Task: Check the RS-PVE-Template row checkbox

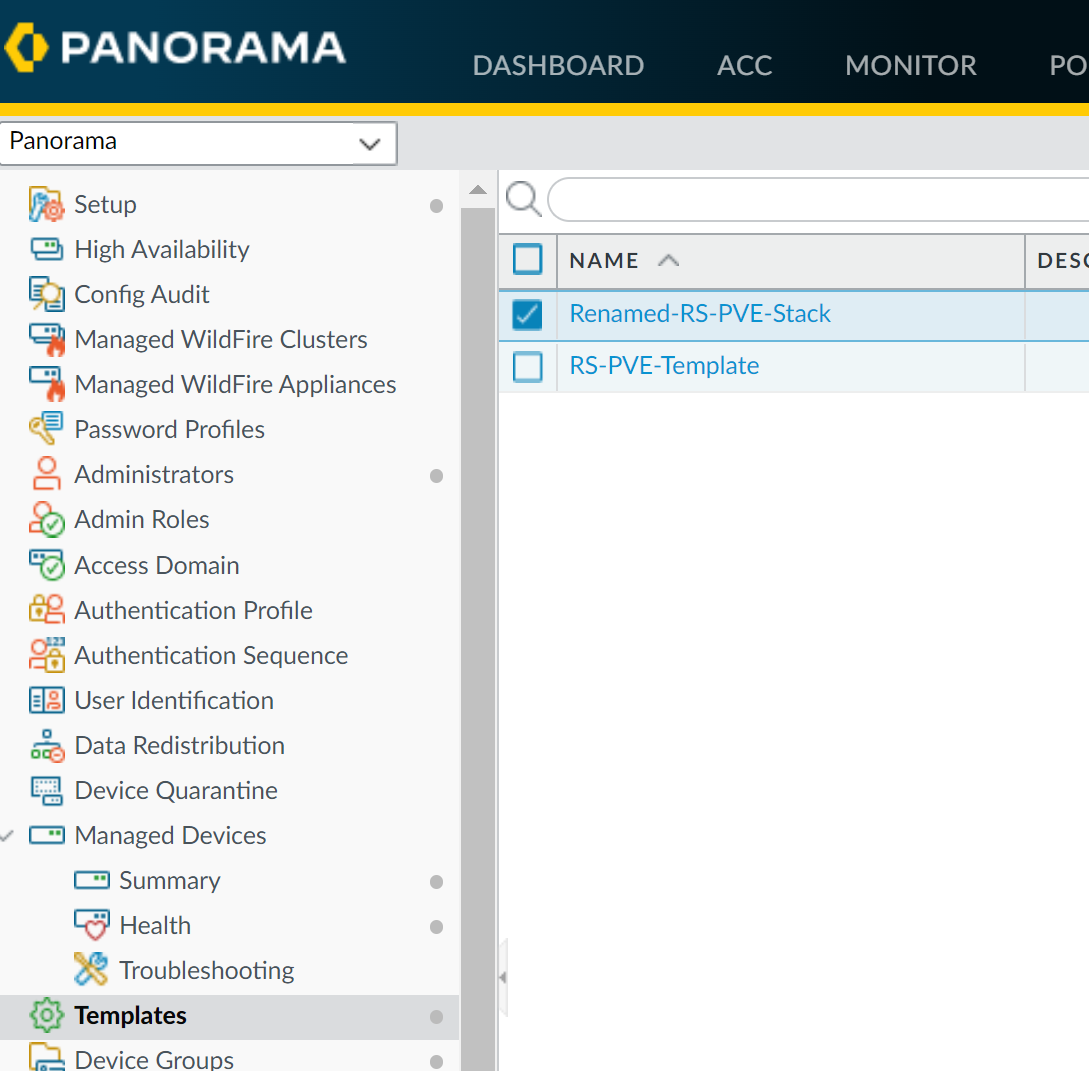Action: tap(527, 366)
